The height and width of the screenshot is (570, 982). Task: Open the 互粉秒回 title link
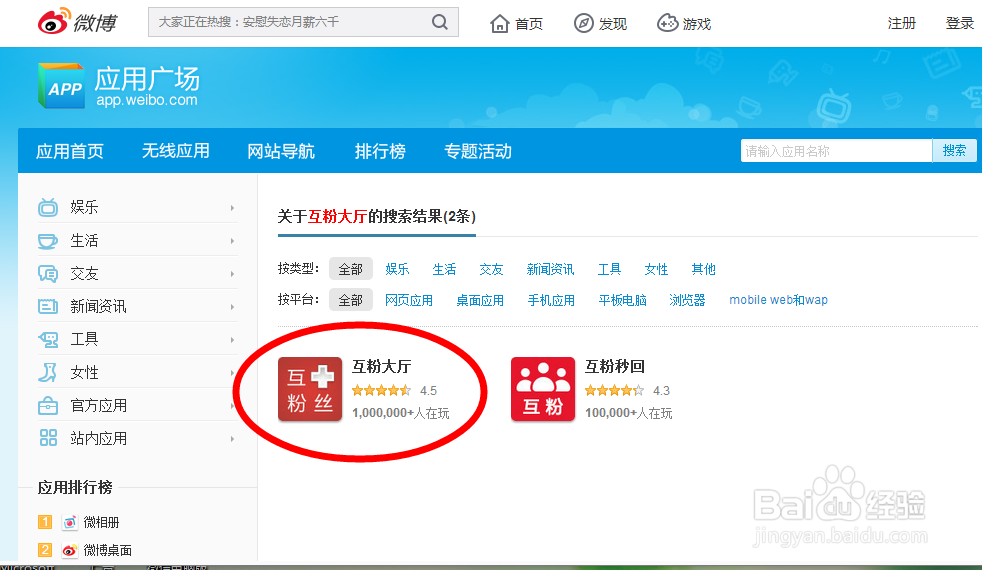(x=614, y=366)
